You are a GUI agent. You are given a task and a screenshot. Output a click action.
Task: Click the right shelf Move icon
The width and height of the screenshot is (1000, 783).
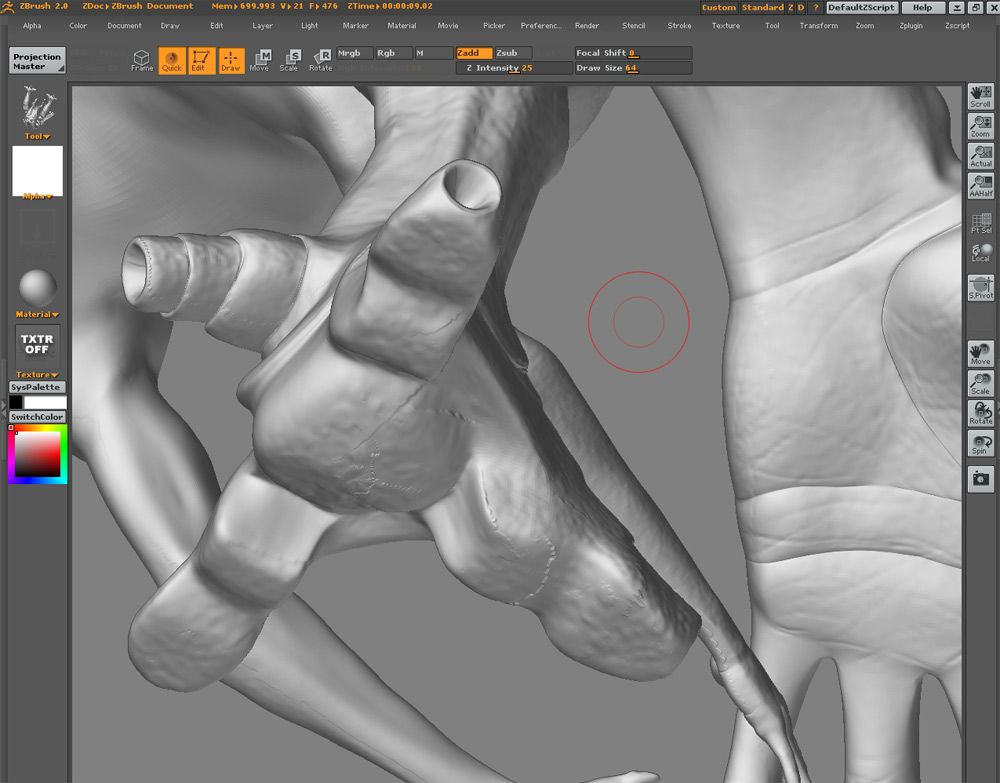click(x=980, y=354)
